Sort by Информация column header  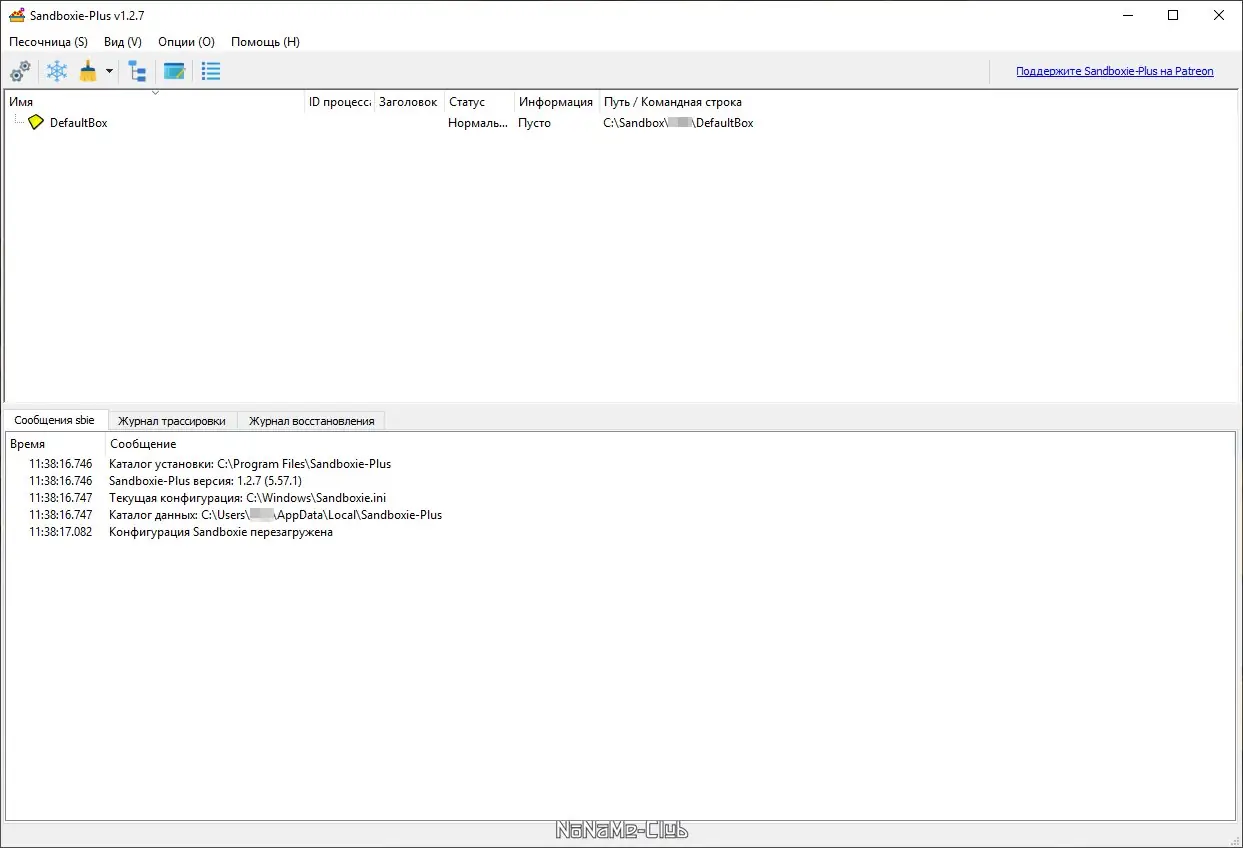coord(557,102)
